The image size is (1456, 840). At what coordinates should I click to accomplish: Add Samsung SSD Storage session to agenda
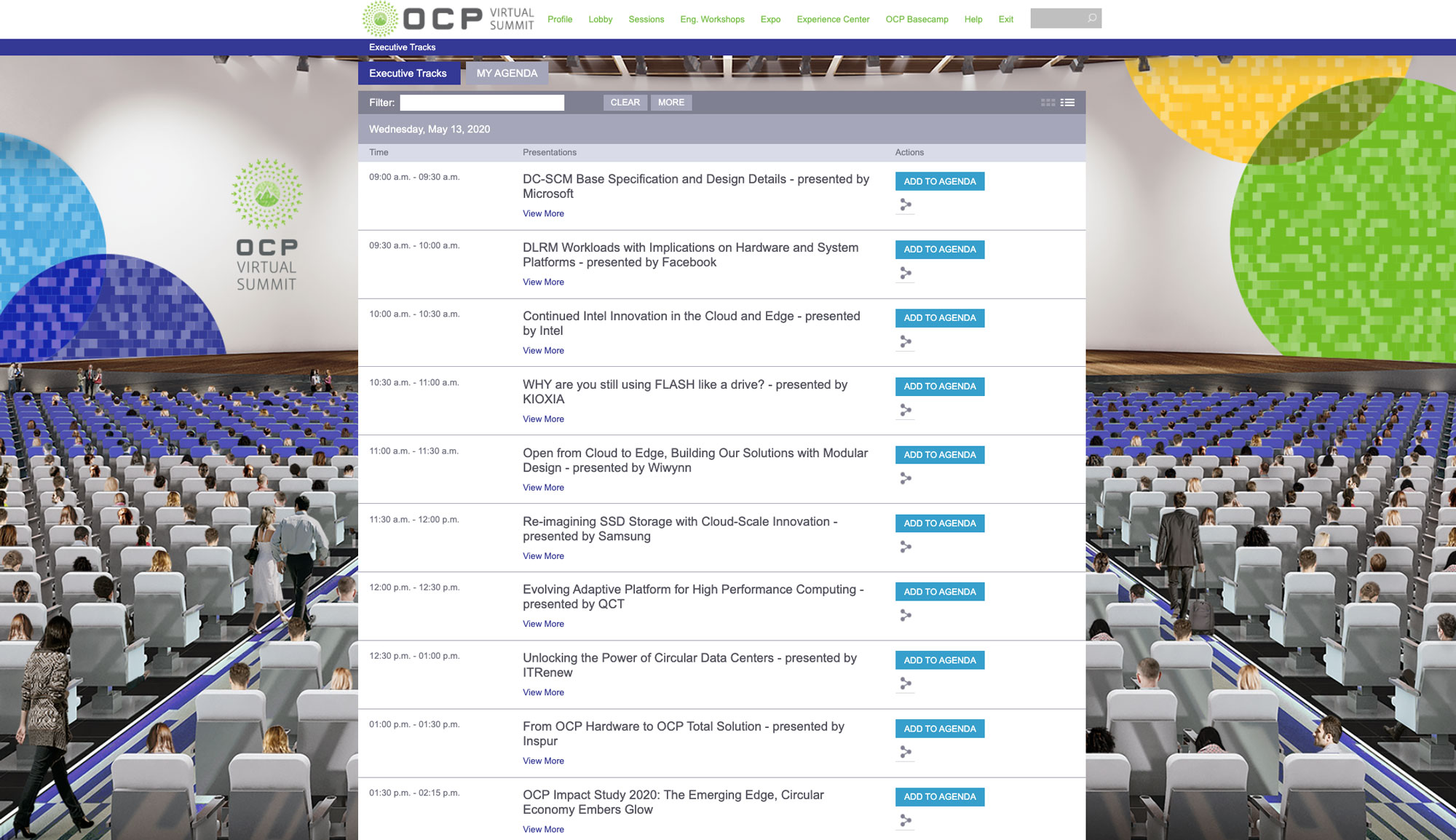[940, 523]
